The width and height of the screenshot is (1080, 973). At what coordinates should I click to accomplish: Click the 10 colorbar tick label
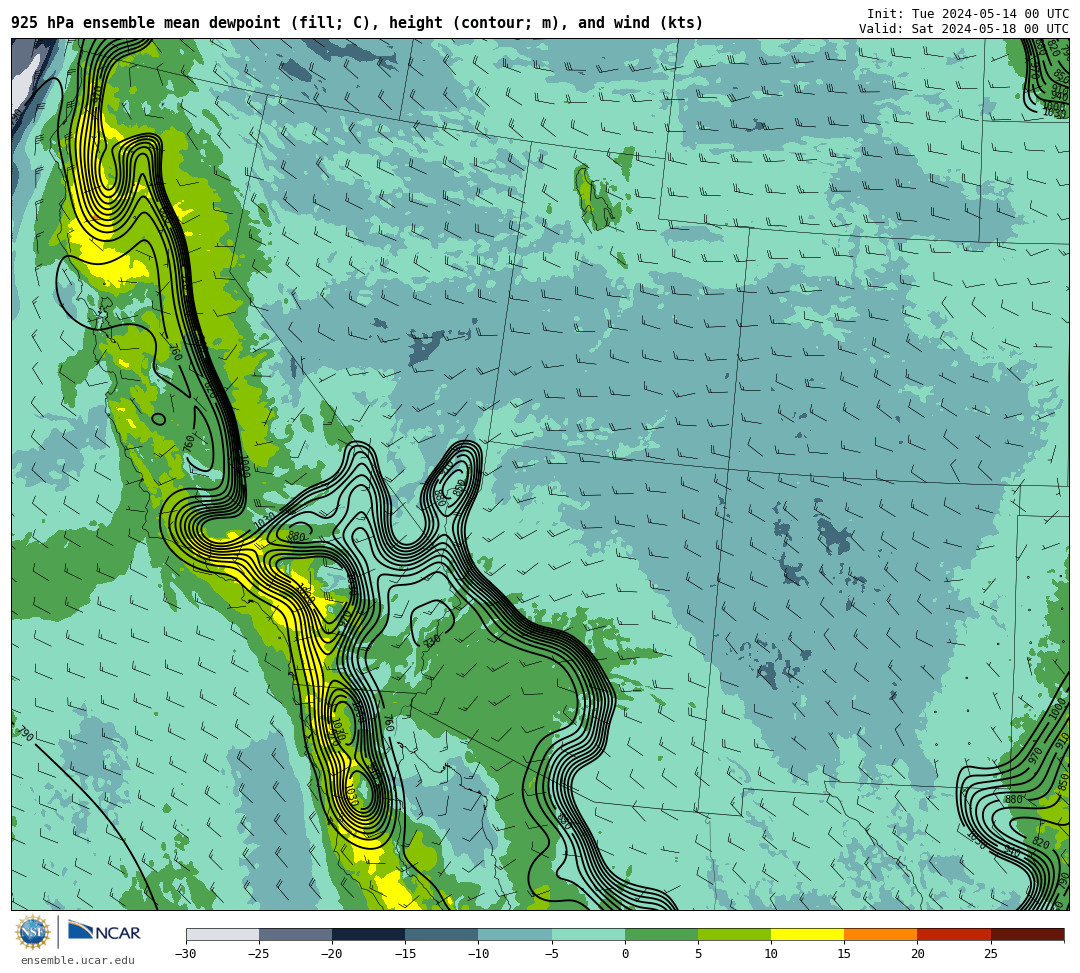(x=771, y=954)
